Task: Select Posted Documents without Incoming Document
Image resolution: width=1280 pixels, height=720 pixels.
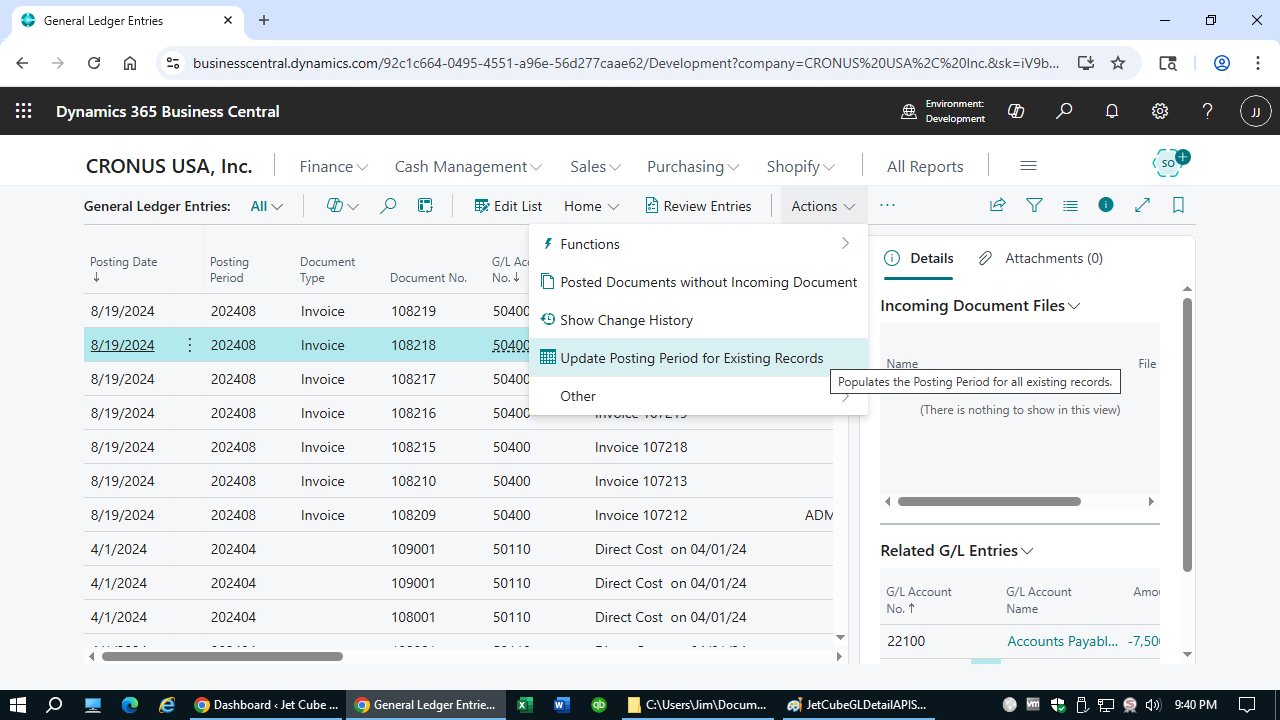Action: point(698,282)
